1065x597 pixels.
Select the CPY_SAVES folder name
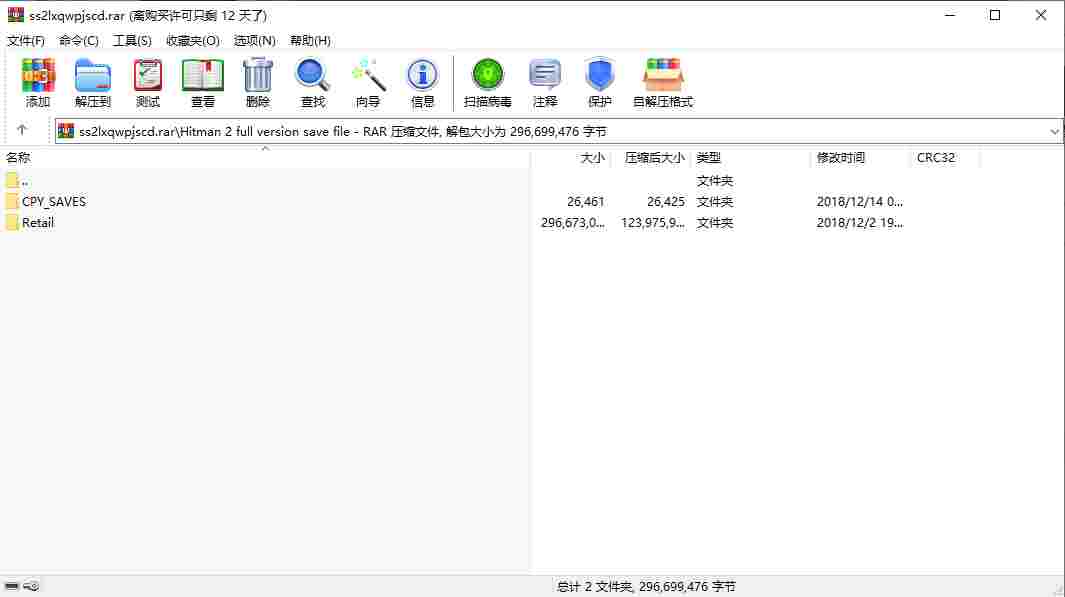54,202
